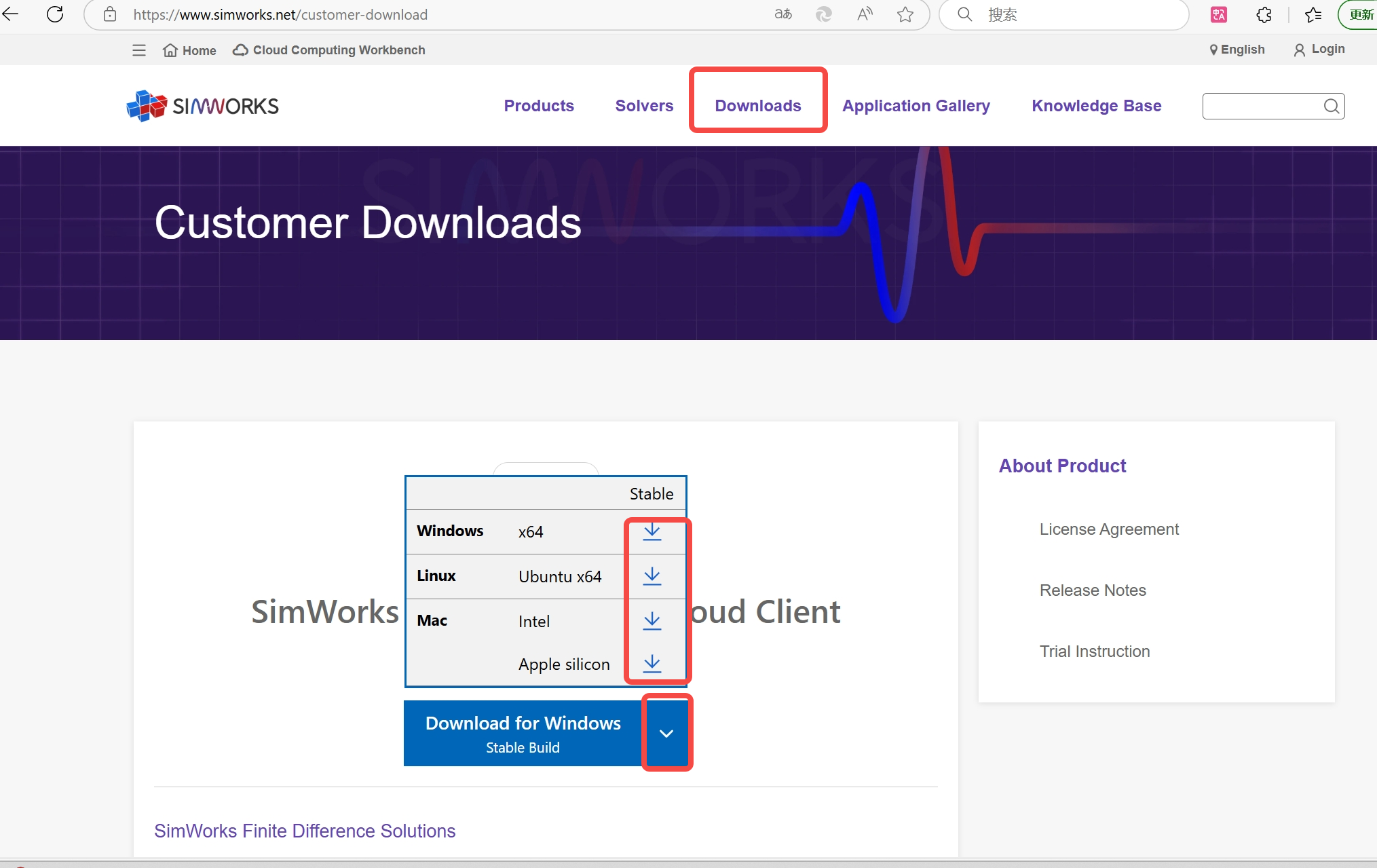
Task: Open SimWorks Finite Difference Solutions link
Action: coord(305,831)
